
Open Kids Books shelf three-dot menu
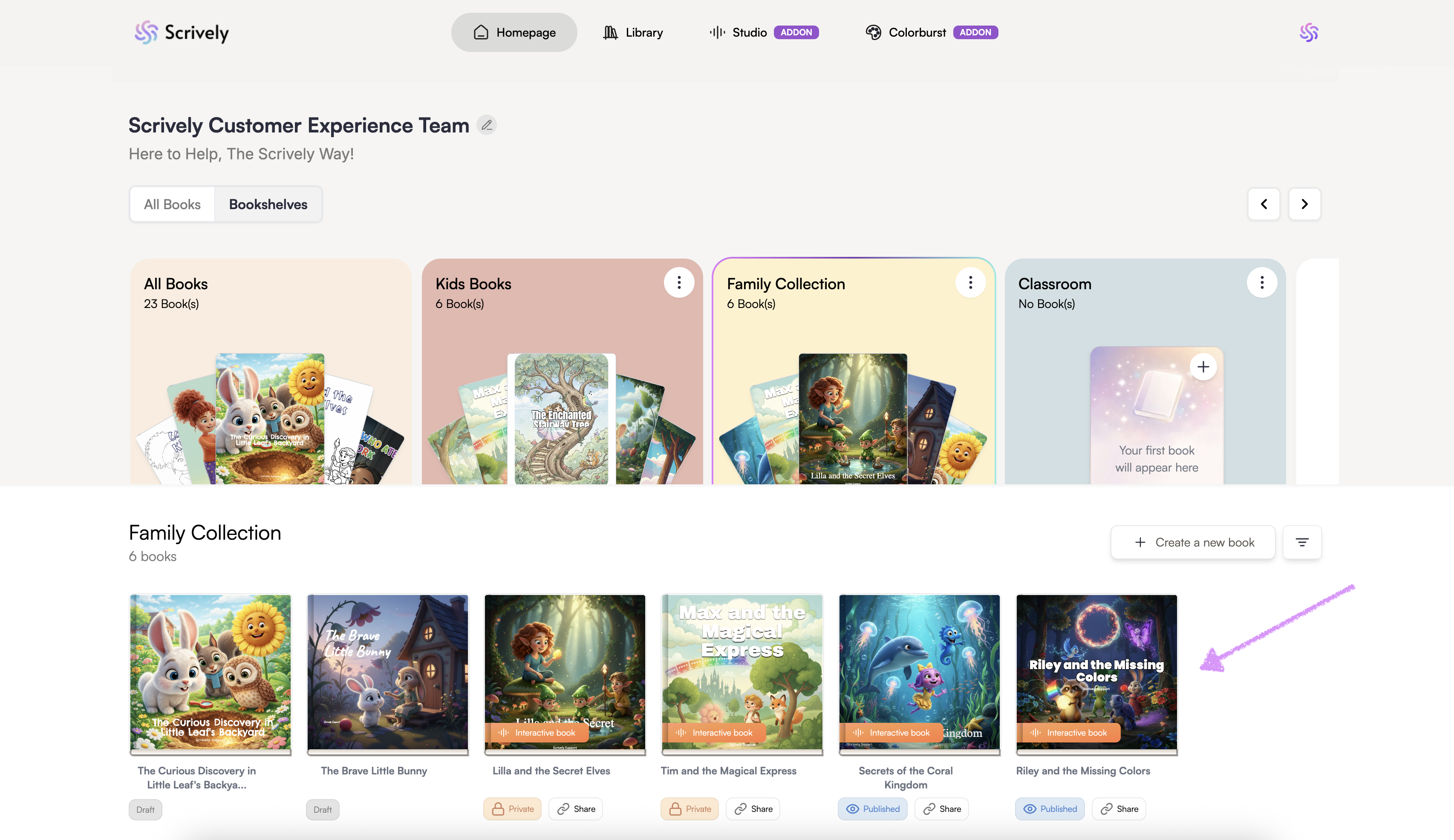(x=678, y=283)
